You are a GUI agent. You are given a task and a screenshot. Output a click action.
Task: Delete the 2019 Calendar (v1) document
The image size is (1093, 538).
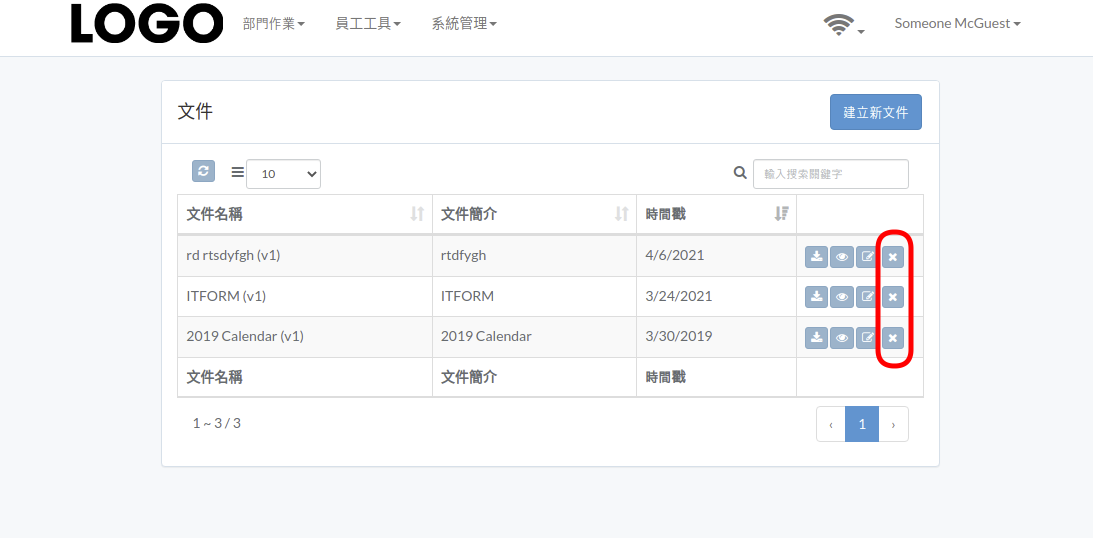click(893, 338)
